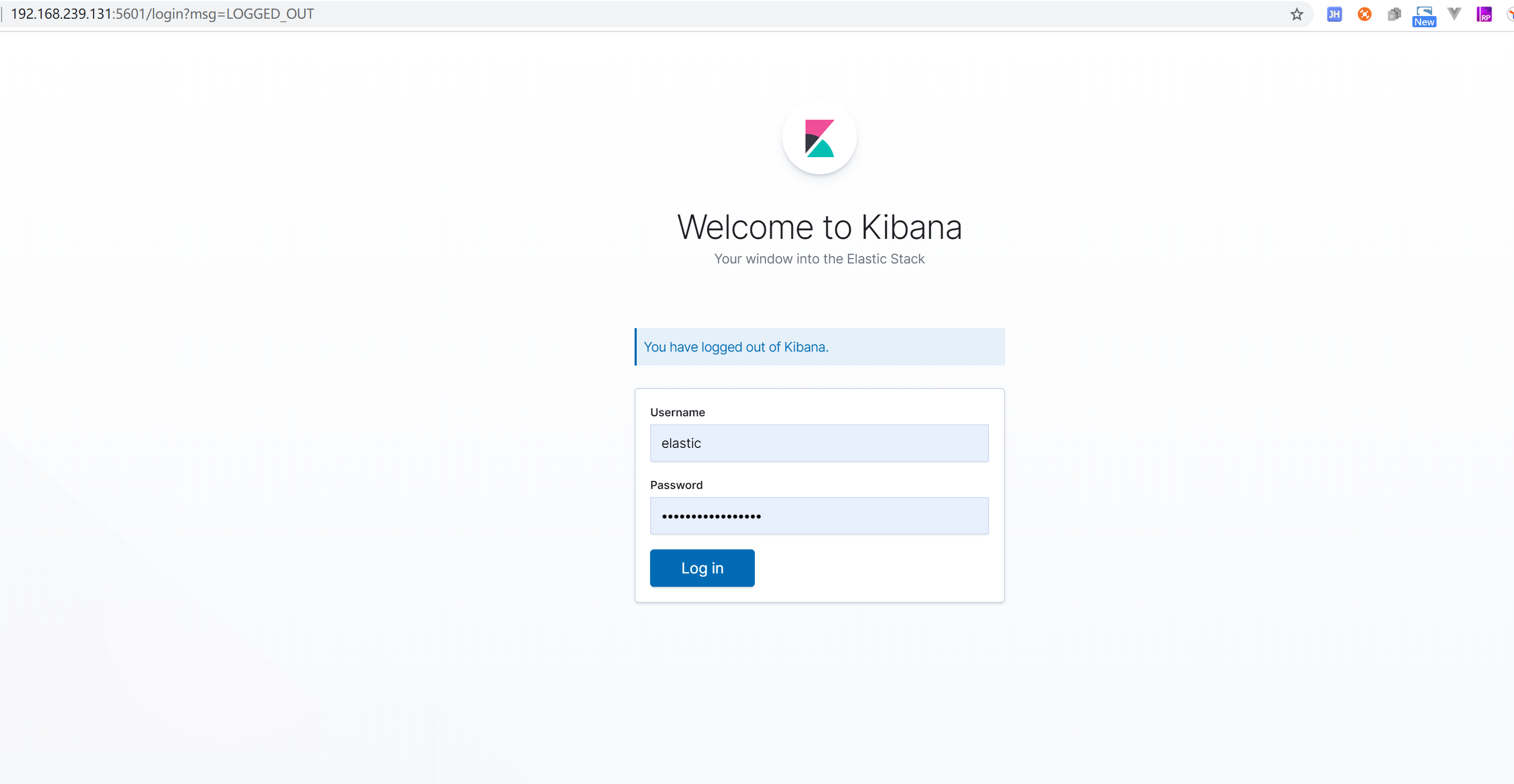Click the Username label
1514x784 pixels.
677,413
